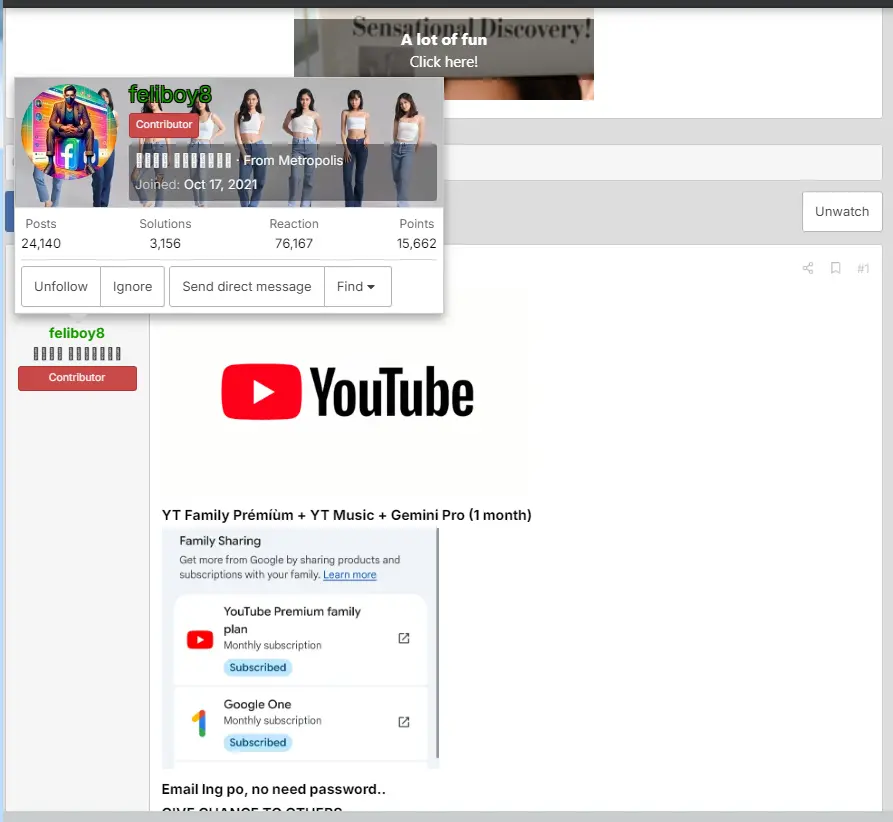Image resolution: width=893 pixels, height=822 pixels.
Task: Click the Reaction count 76,167
Action: (294, 244)
